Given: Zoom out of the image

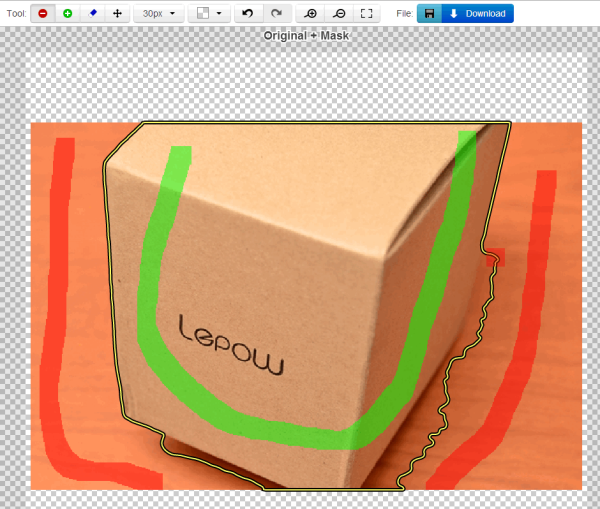Looking at the screenshot, I should point(339,14).
